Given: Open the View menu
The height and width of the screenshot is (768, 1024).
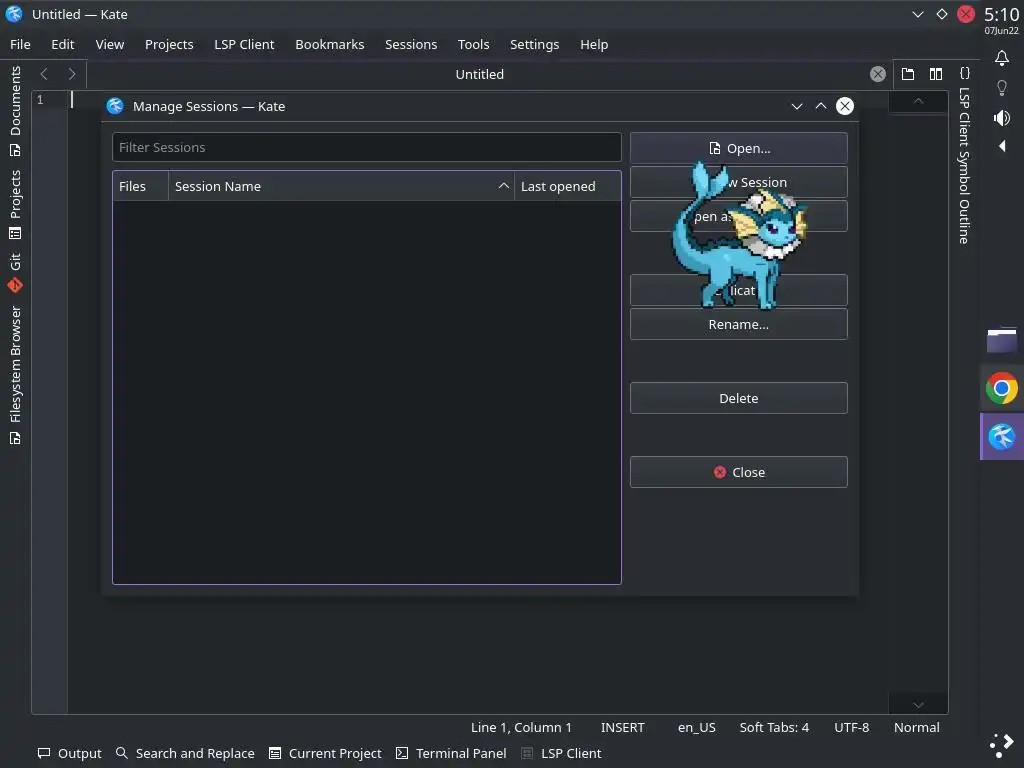Looking at the screenshot, I should [110, 44].
